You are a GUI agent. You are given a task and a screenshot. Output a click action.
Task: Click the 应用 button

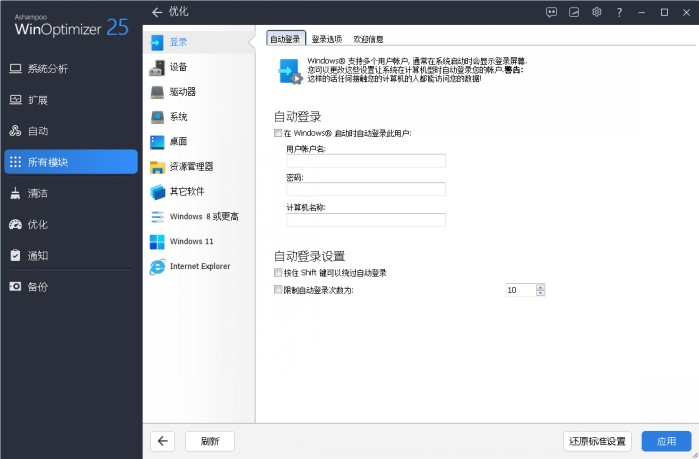point(666,441)
